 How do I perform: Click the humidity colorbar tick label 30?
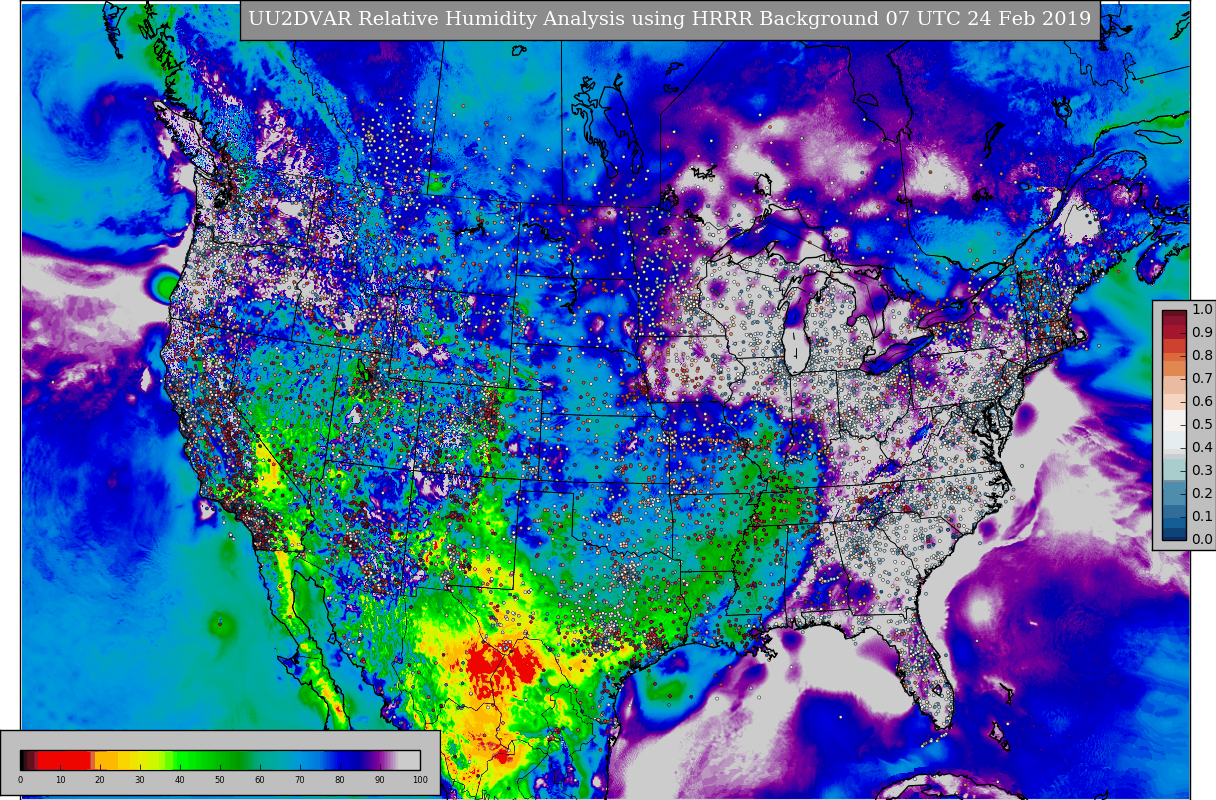pos(140,780)
